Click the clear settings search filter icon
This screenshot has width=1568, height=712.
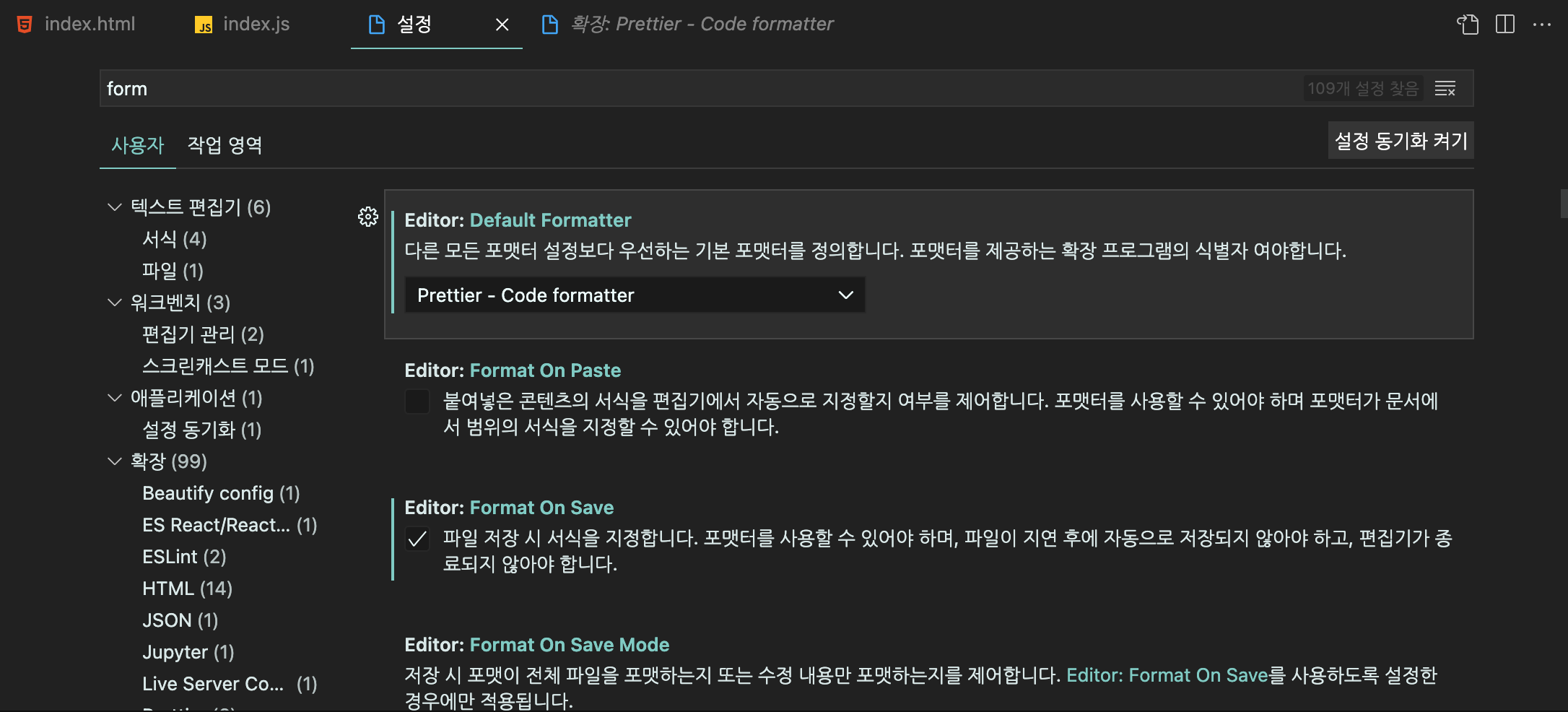pos(1445,89)
